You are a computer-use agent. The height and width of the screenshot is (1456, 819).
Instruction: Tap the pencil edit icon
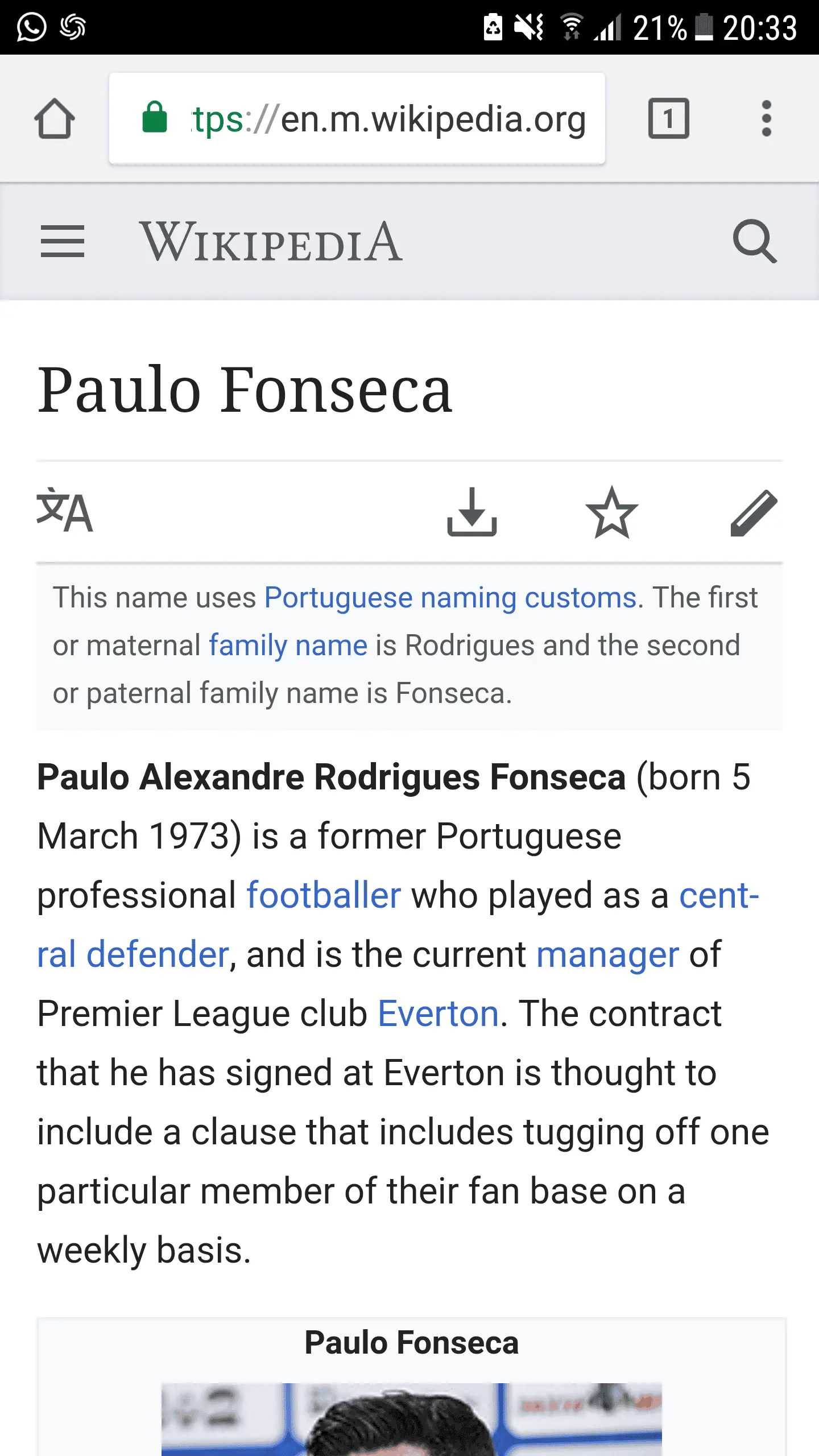point(753,512)
